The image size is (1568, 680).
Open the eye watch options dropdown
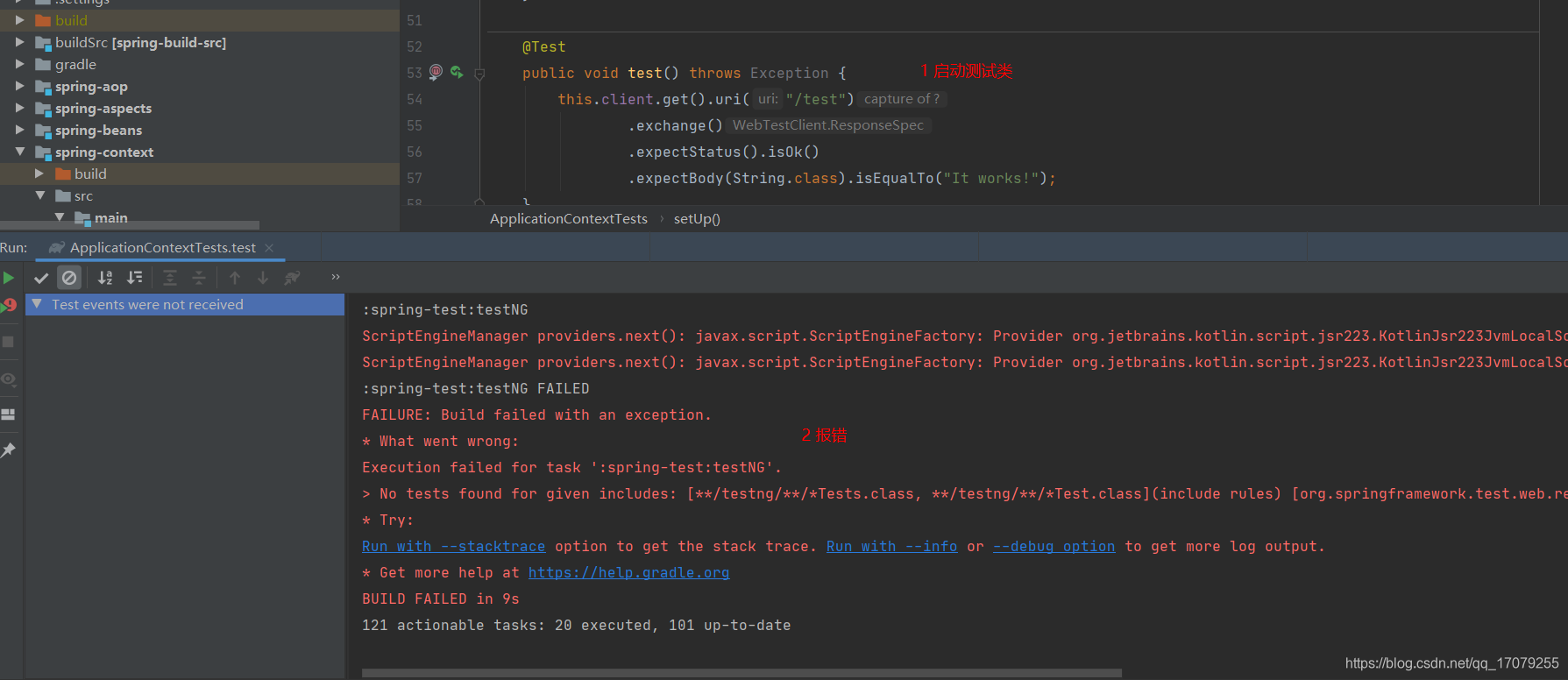coord(8,379)
